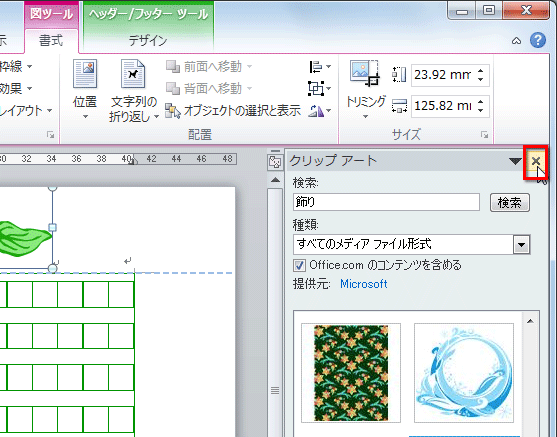Close the Clip Art task pane
Viewport: 557px width, 437px height.
point(536,161)
